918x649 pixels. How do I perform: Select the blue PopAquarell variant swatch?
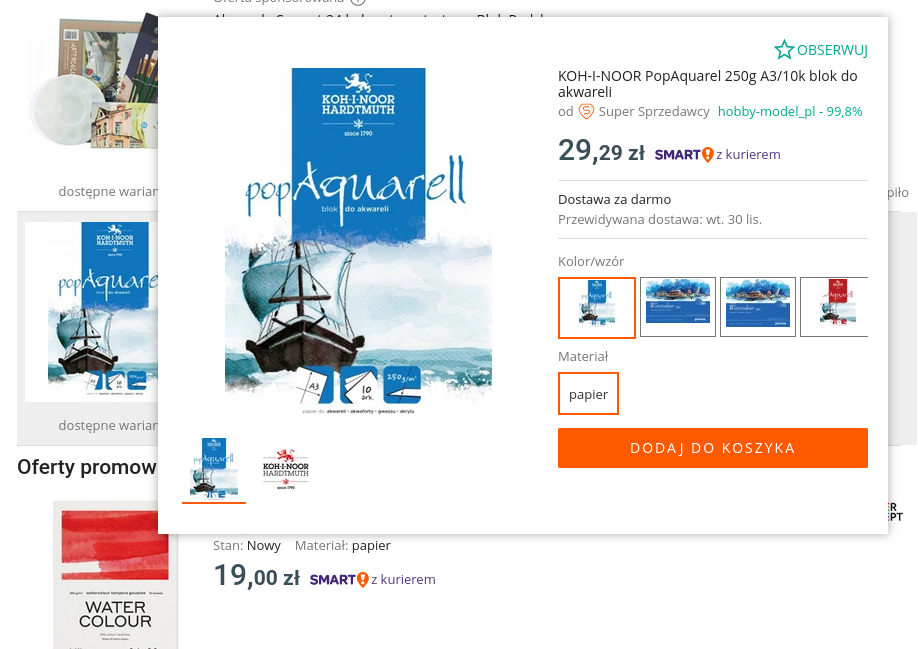[597, 308]
